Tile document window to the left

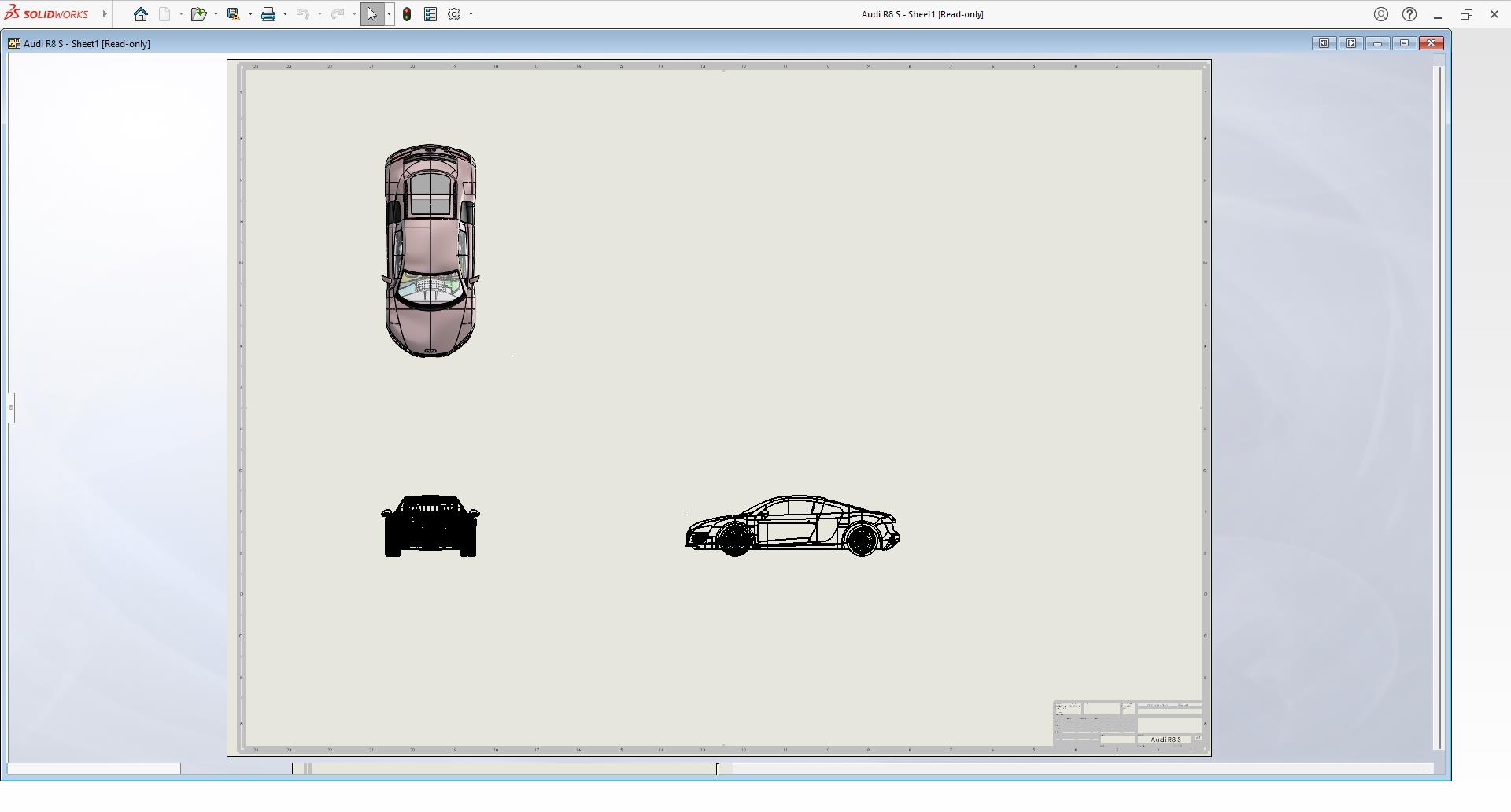tap(1324, 43)
